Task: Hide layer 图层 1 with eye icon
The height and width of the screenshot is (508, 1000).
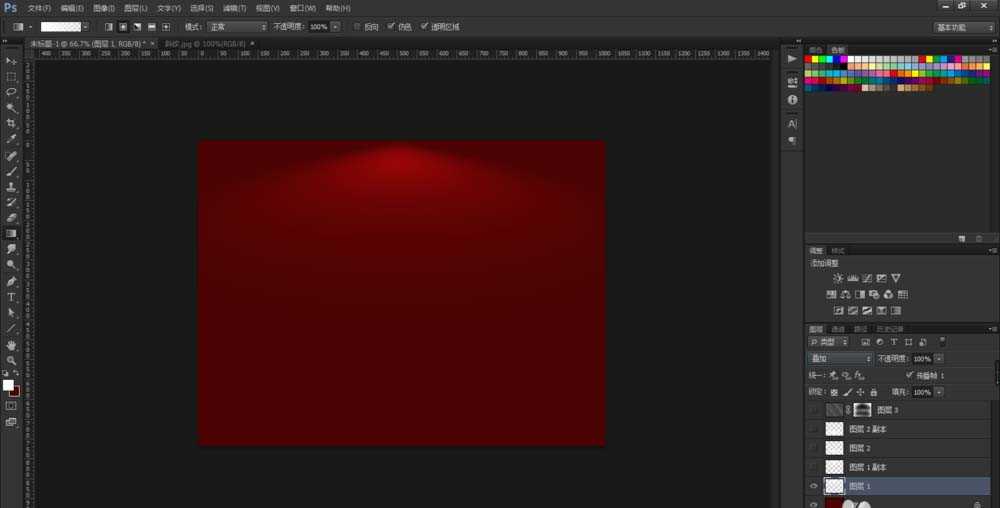Action: tap(813, 486)
